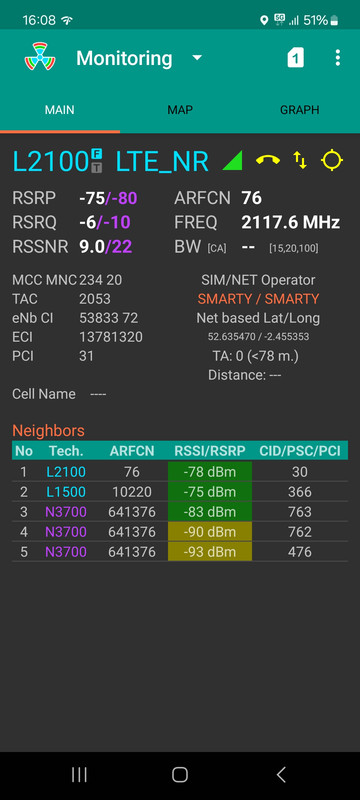This screenshot has width=360, height=800.
Task: Tap the NetMonster app logo icon
Action: [x=40, y=58]
